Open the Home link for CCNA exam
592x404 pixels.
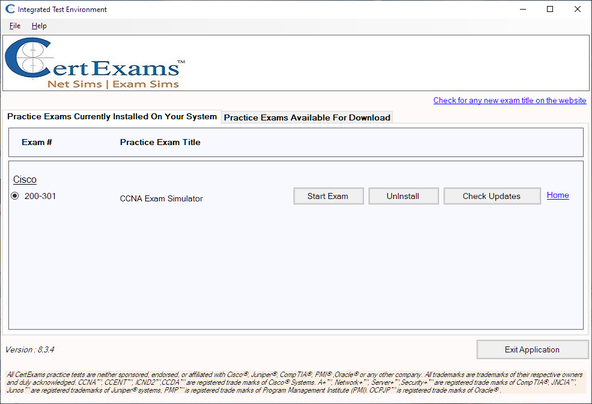[x=558, y=195]
